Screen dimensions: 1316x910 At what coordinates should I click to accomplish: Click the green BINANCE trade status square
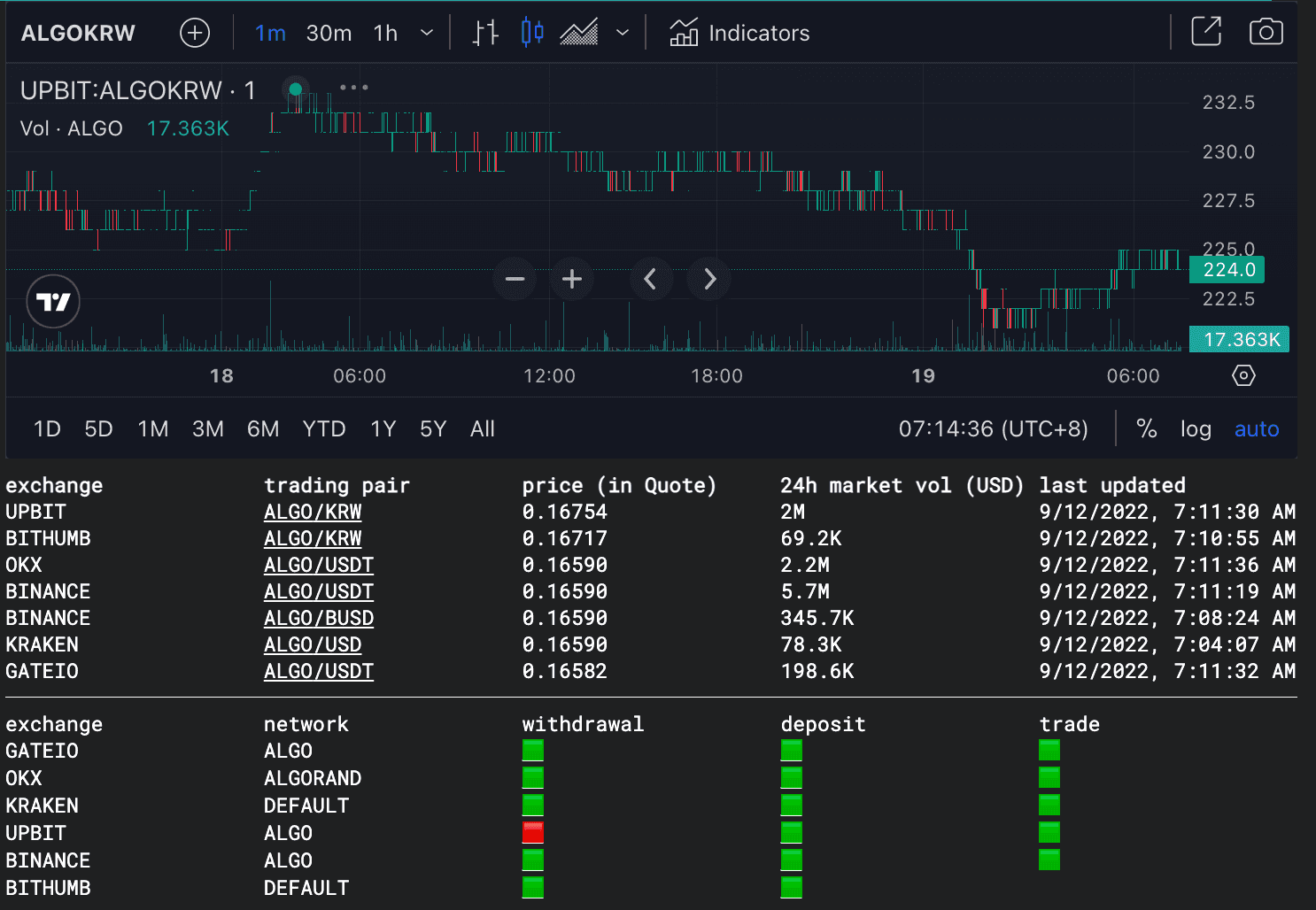tap(1049, 860)
